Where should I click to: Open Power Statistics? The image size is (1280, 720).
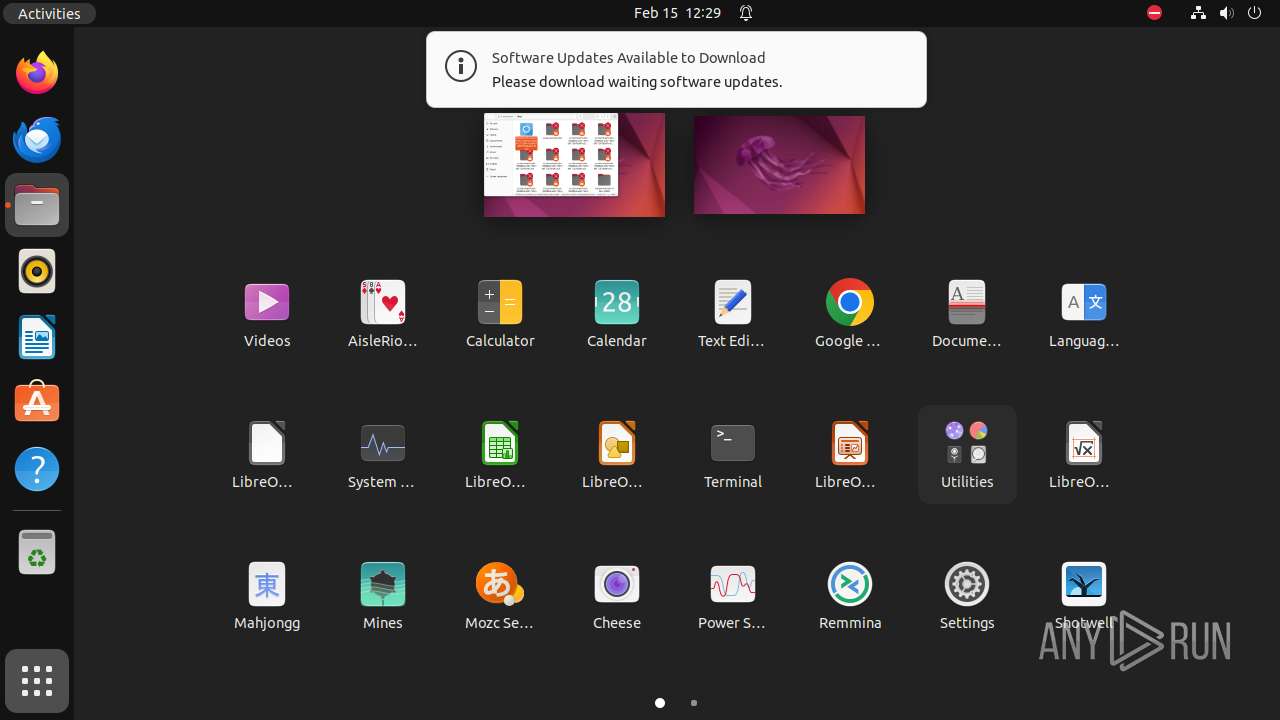click(733, 596)
